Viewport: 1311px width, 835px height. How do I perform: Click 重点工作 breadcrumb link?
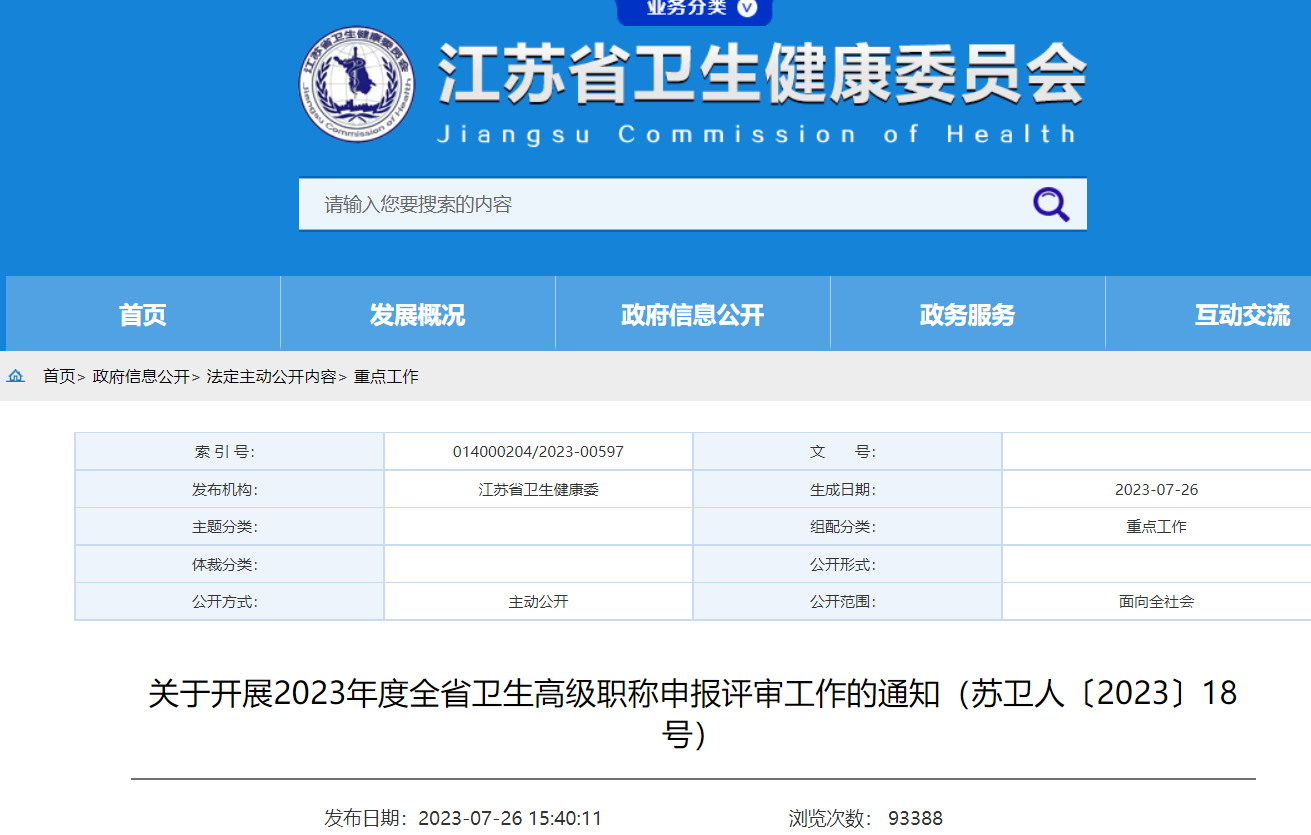tap(386, 377)
